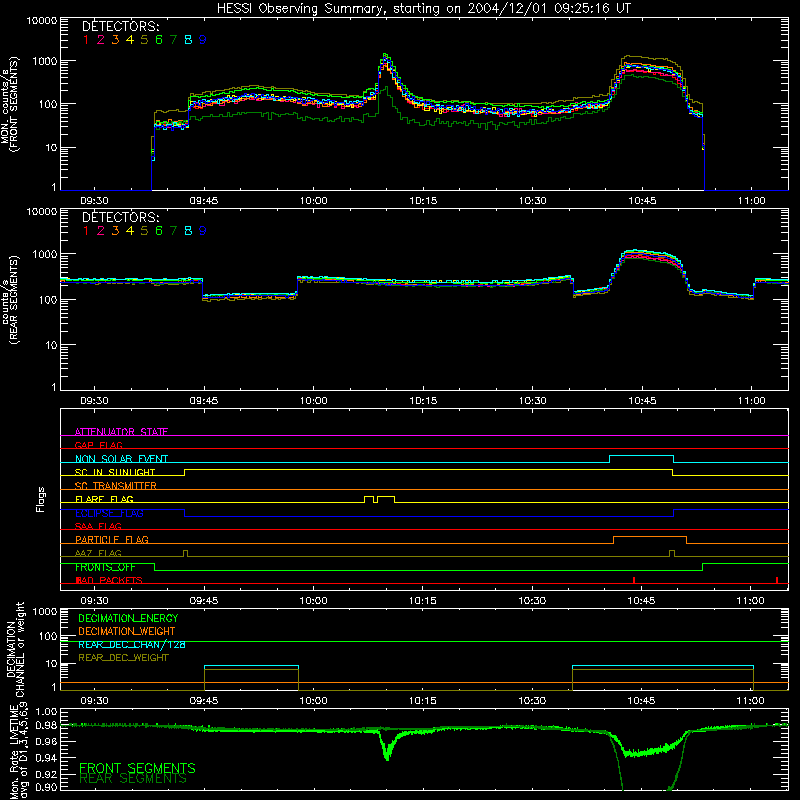The width and height of the screenshot is (800, 800).
Task: Click the 09:30 time label under flags plot
Action: [94, 601]
